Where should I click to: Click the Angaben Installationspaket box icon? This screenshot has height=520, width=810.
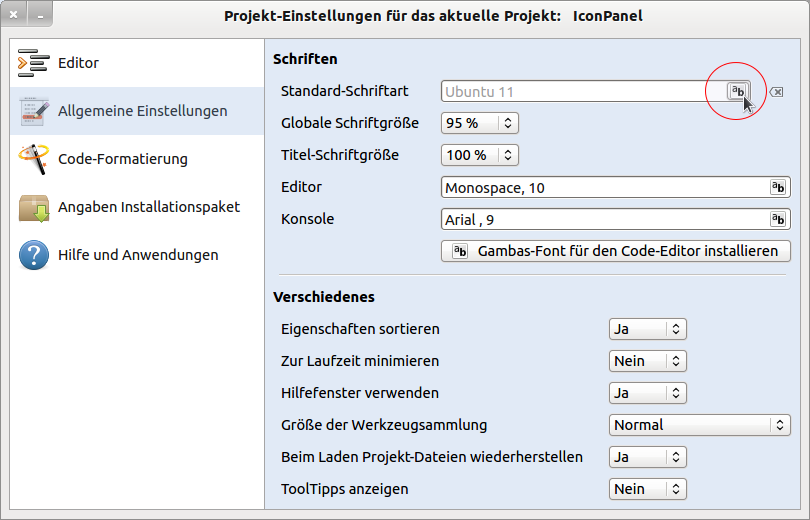tap(33, 207)
